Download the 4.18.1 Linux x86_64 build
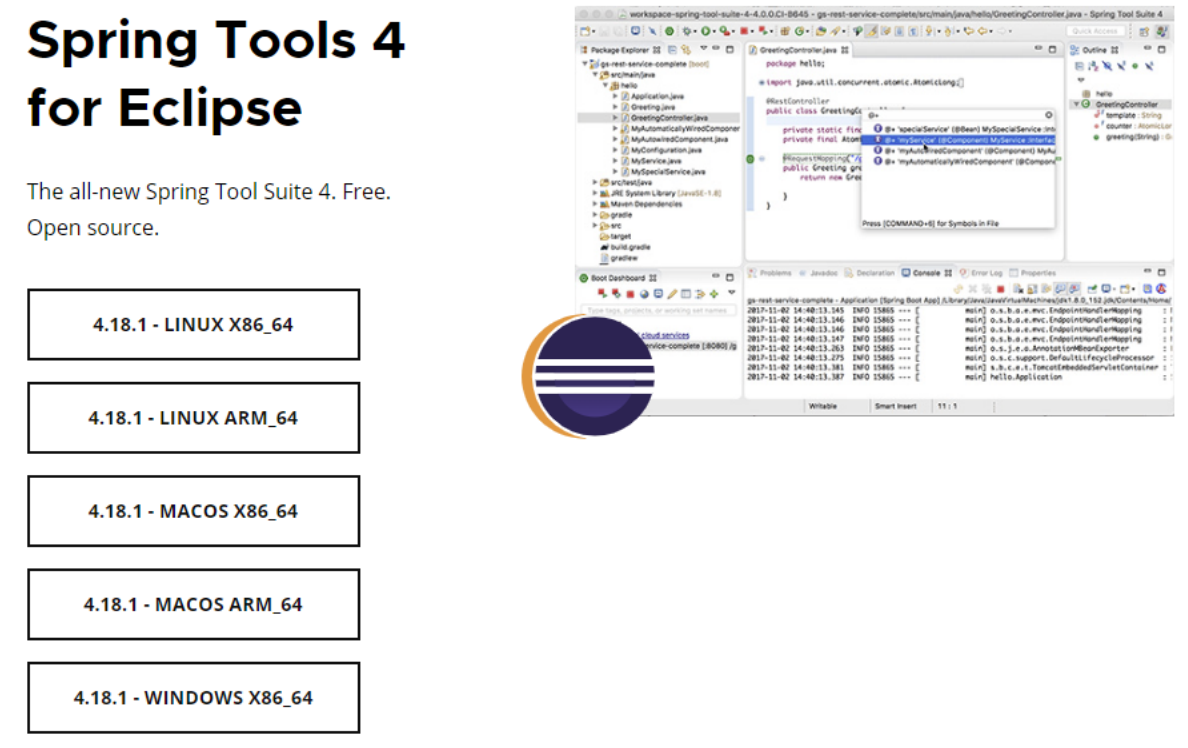 193,324
